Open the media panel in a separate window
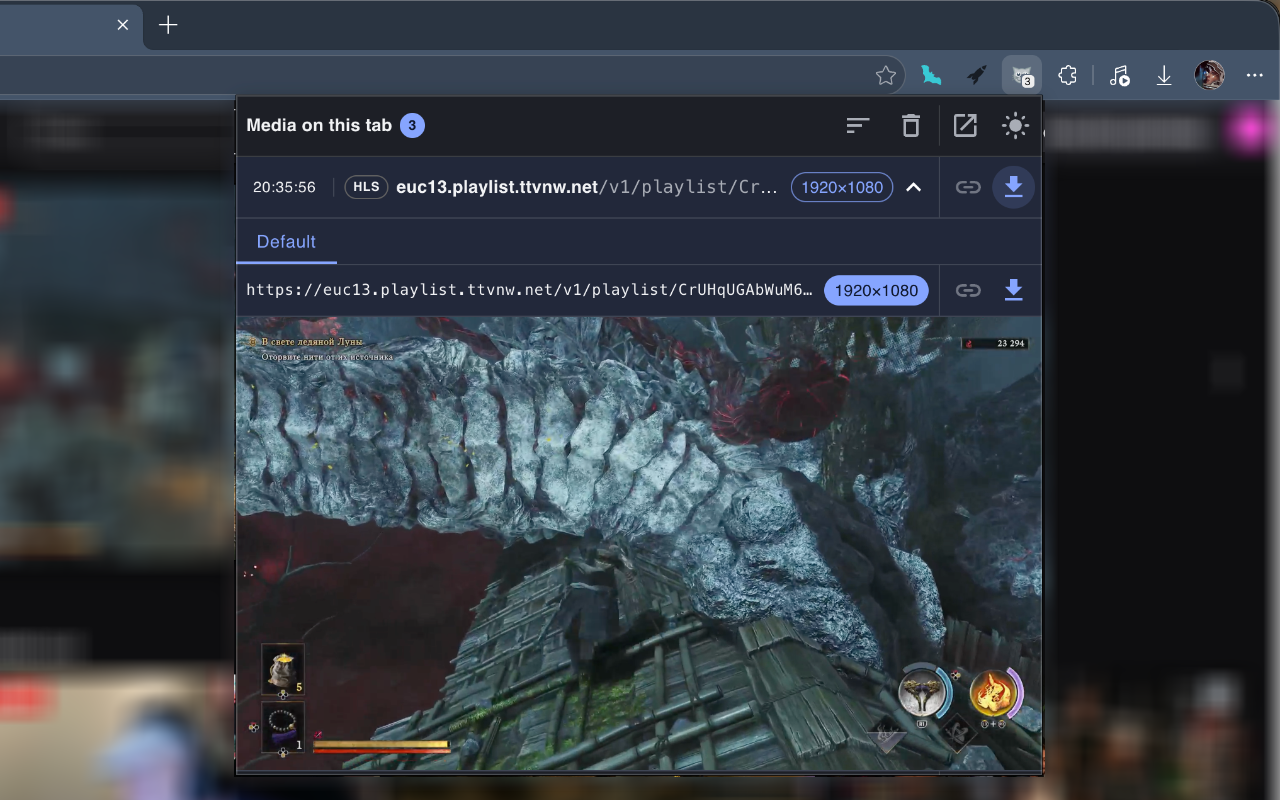 tap(965, 125)
